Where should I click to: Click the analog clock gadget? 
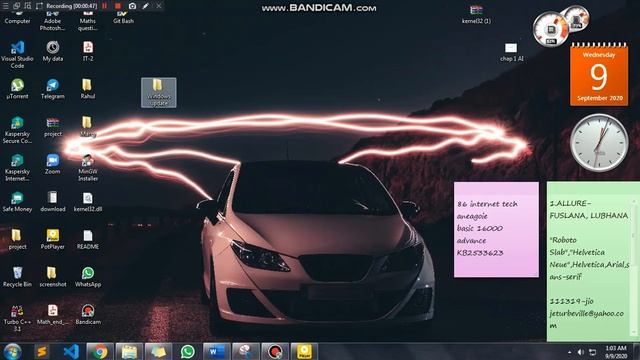(599, 143)
